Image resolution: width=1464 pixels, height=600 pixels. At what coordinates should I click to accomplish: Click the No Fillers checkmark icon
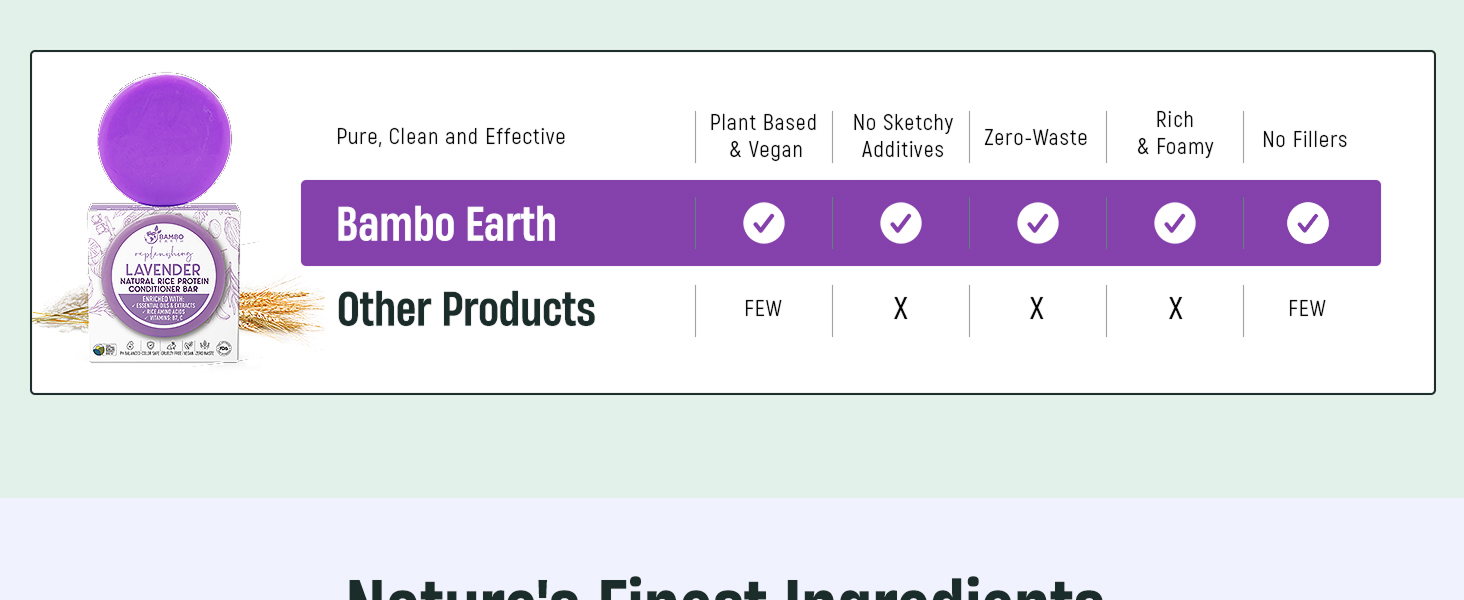point(1308,223)
